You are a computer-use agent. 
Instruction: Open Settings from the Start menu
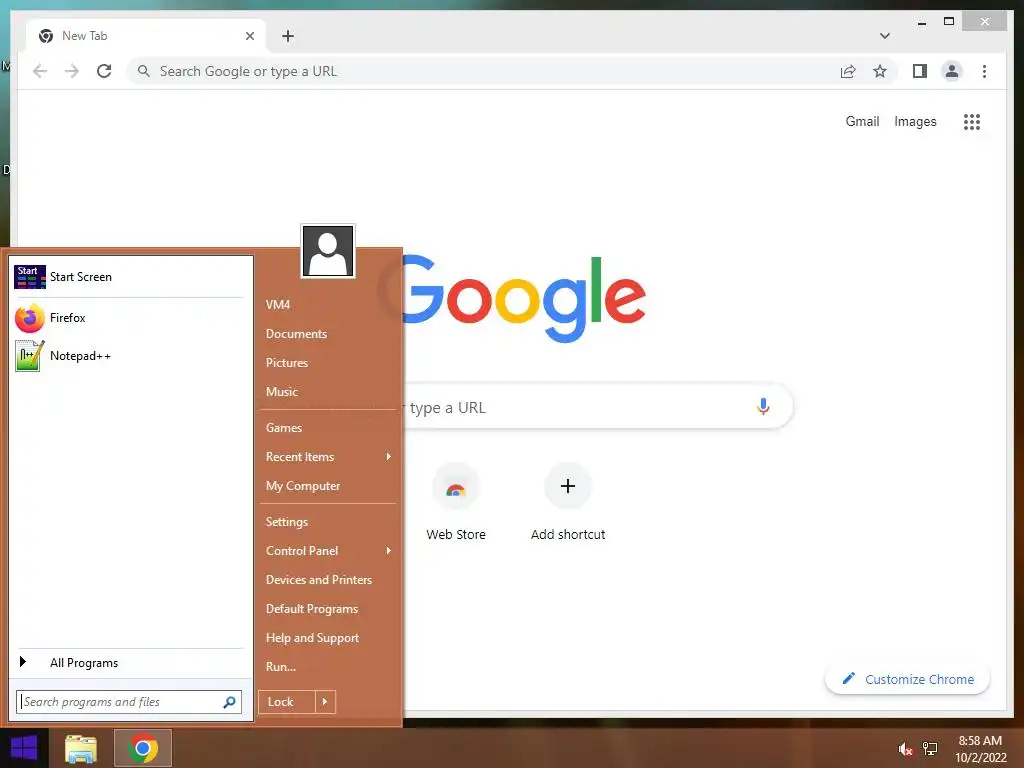(x=328, y=522)
